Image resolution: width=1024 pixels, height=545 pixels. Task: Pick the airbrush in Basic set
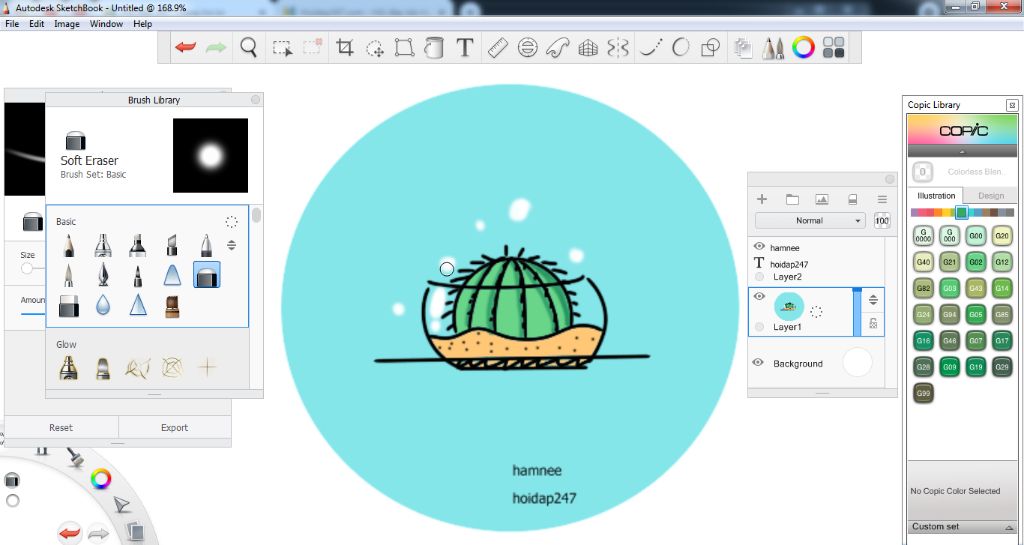coord(103,245)
